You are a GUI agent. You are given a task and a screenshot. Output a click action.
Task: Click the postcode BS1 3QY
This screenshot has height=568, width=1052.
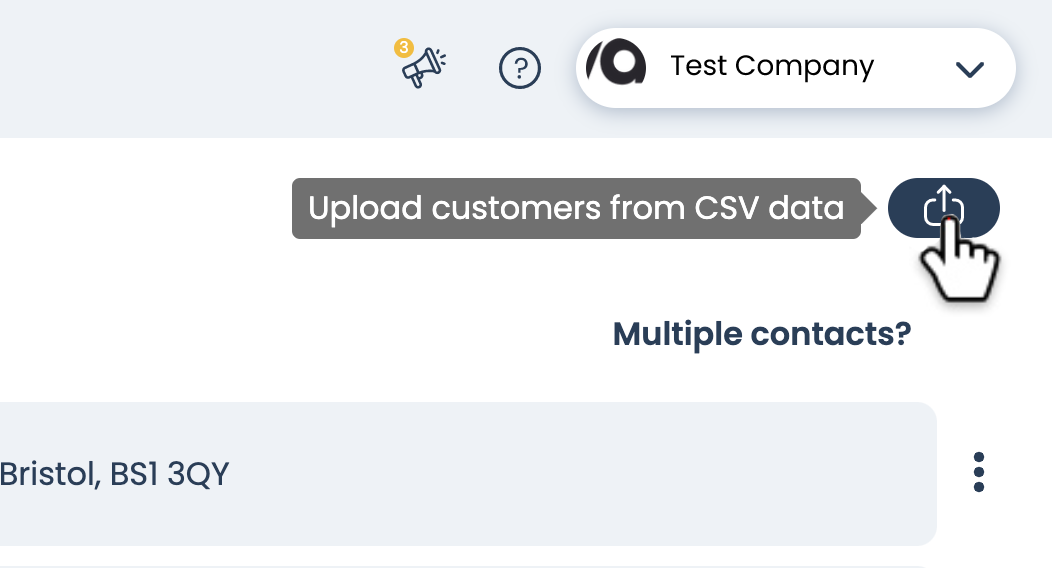169,474
